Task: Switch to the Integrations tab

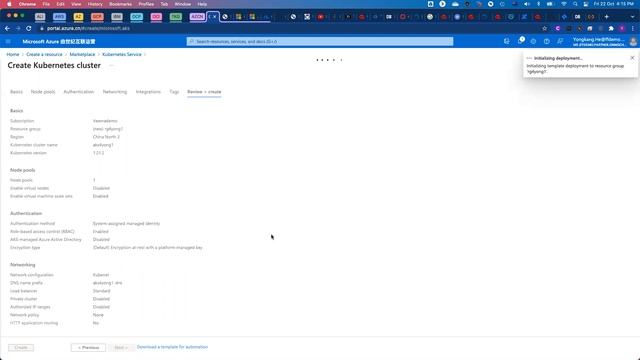Action: click(x=148, y=92)
